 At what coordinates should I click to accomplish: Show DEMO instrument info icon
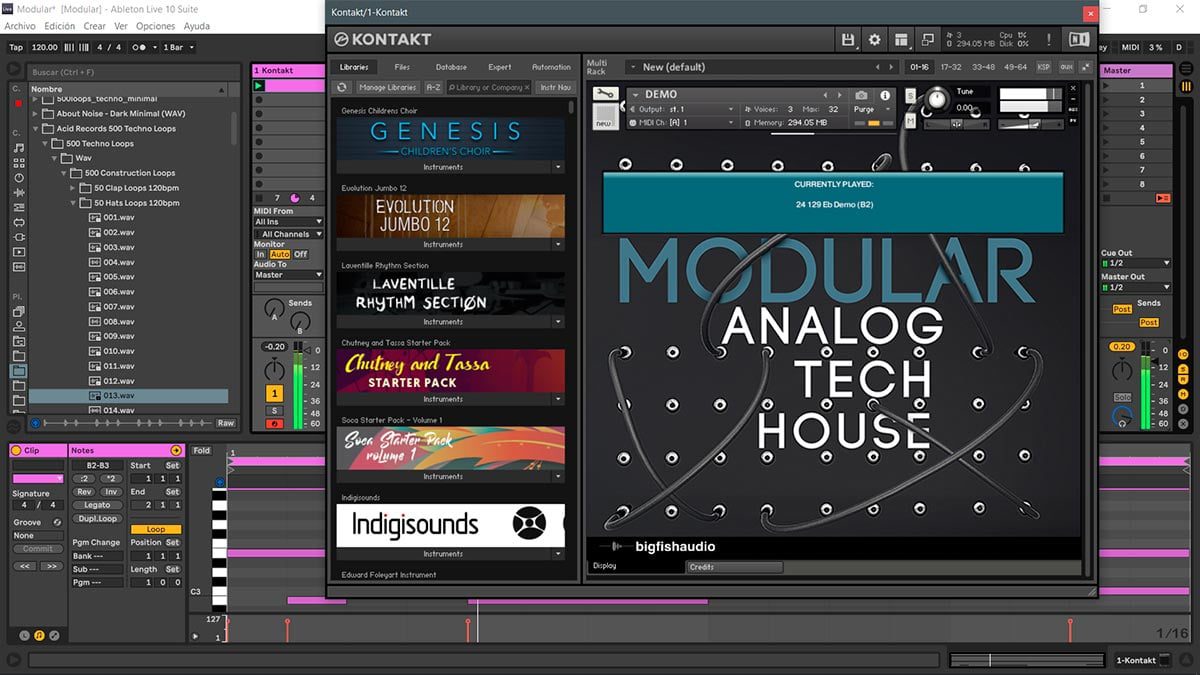(885, 96)
